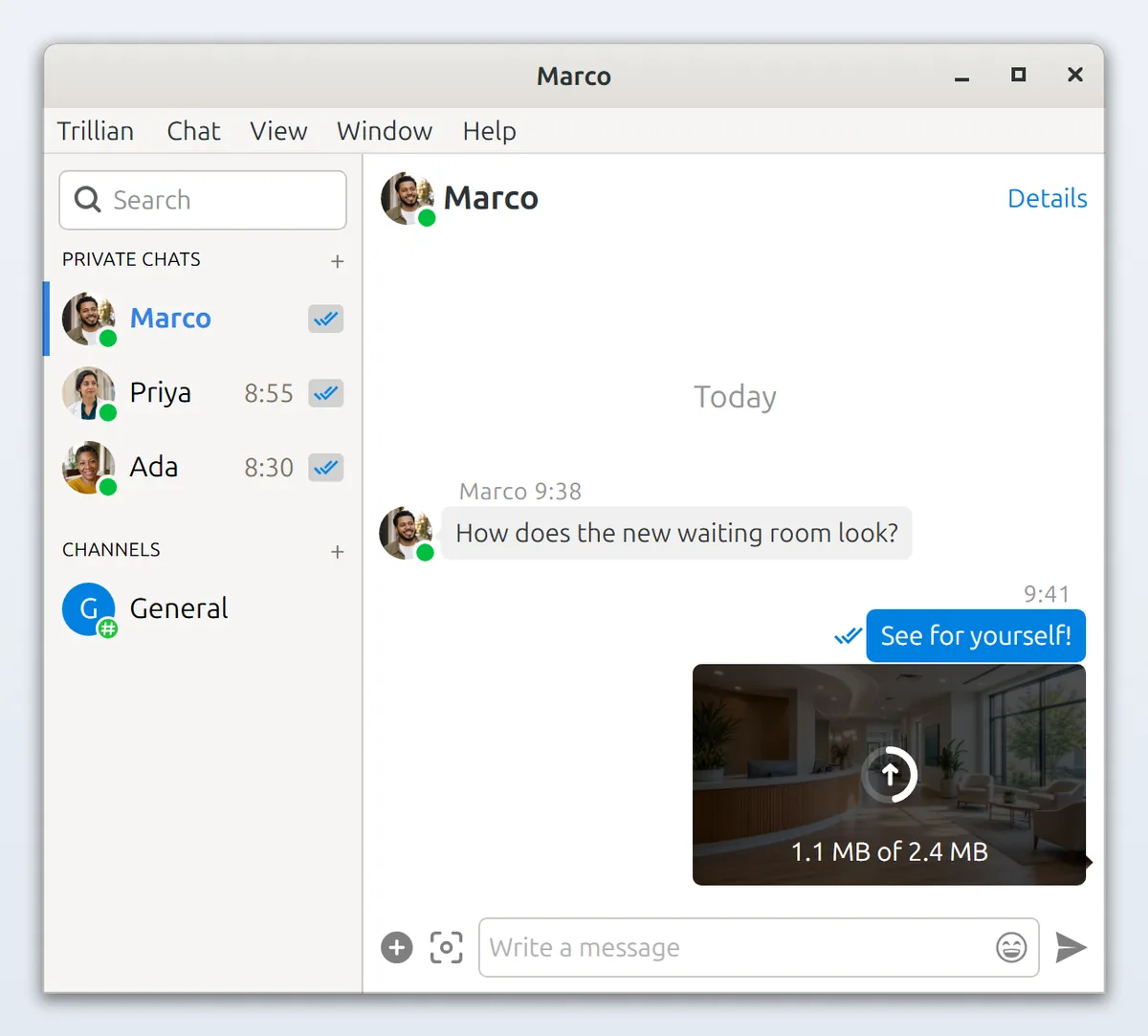Open the General channel

203,609
